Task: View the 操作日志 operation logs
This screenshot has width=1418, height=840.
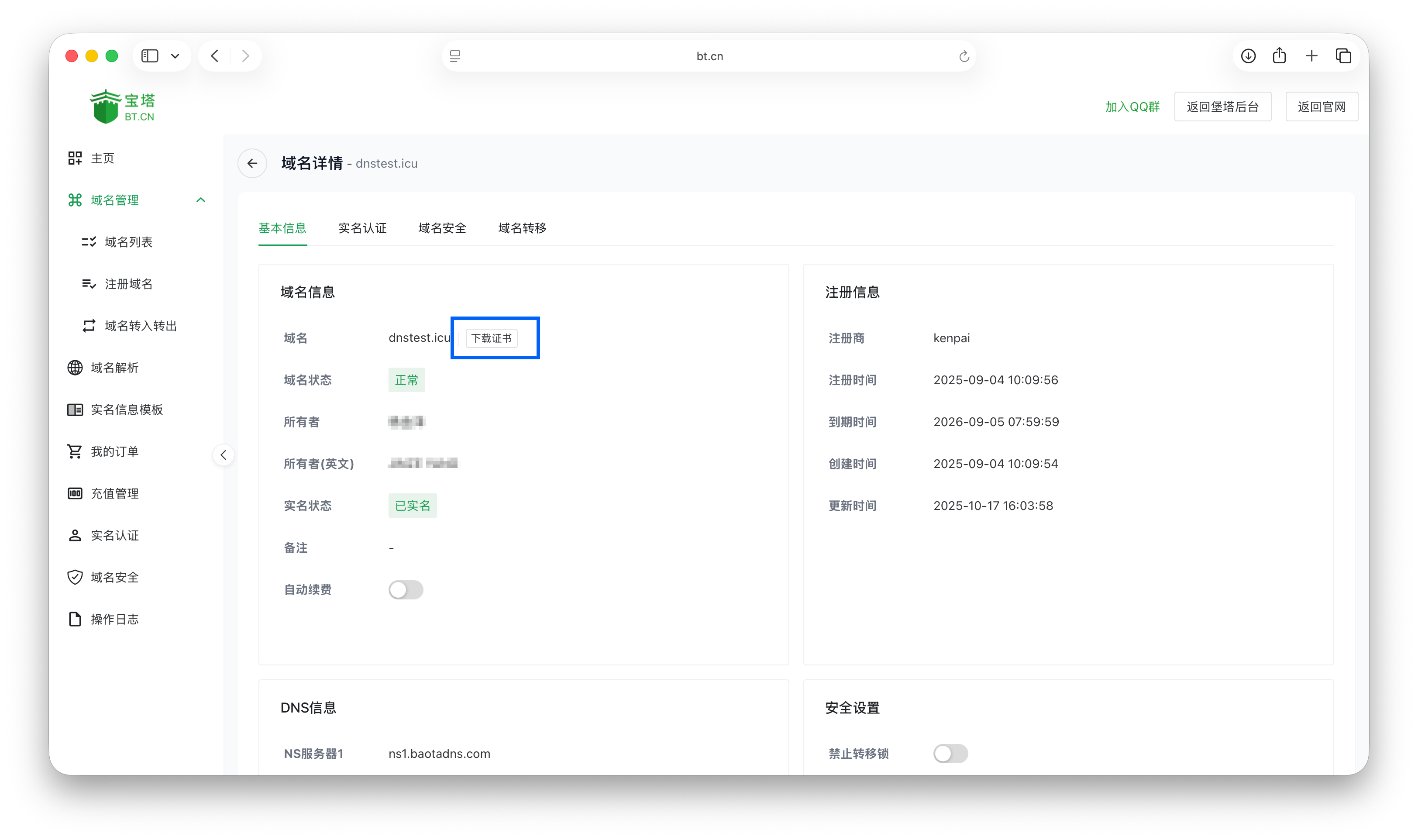Action: coord(115,619)
